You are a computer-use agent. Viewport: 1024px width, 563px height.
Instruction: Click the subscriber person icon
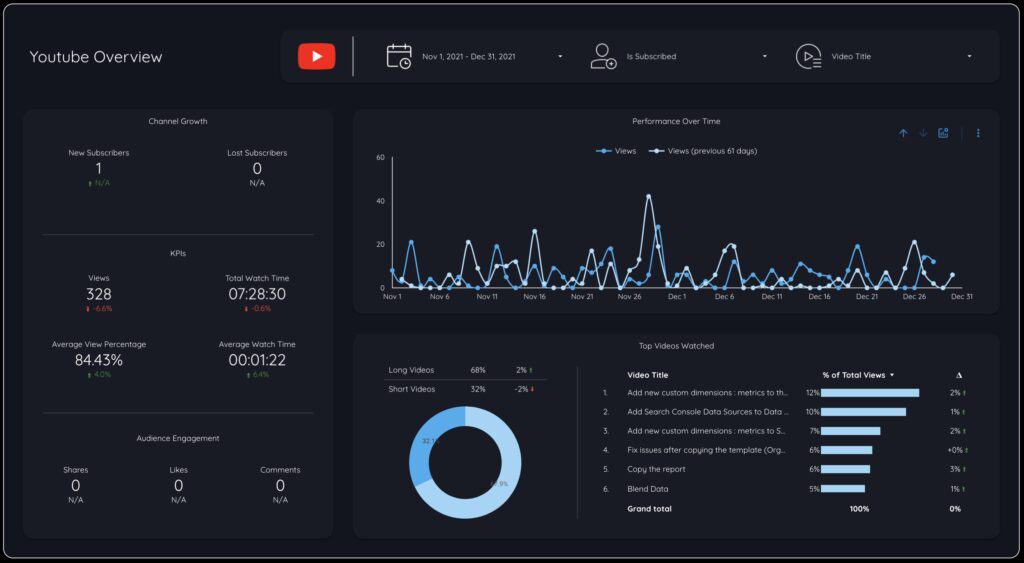click(x=603, y=56)
